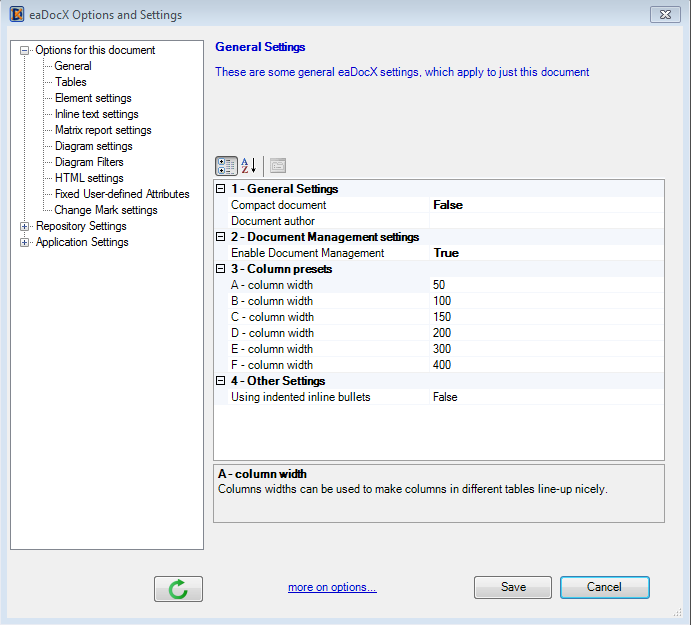Select Options for this document label
The image size is (691, 625).
[x=95, y=50]
